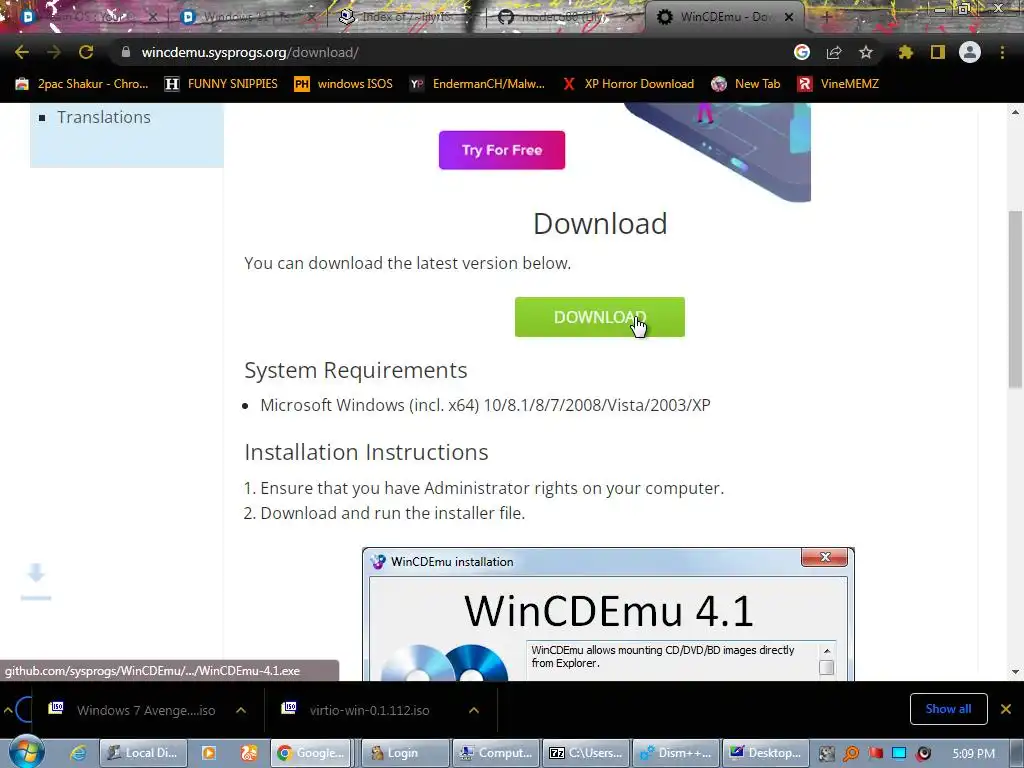Open the 7-Zip C:\Users... taskbar window
1024x768 pixels.
click(586, 753)
